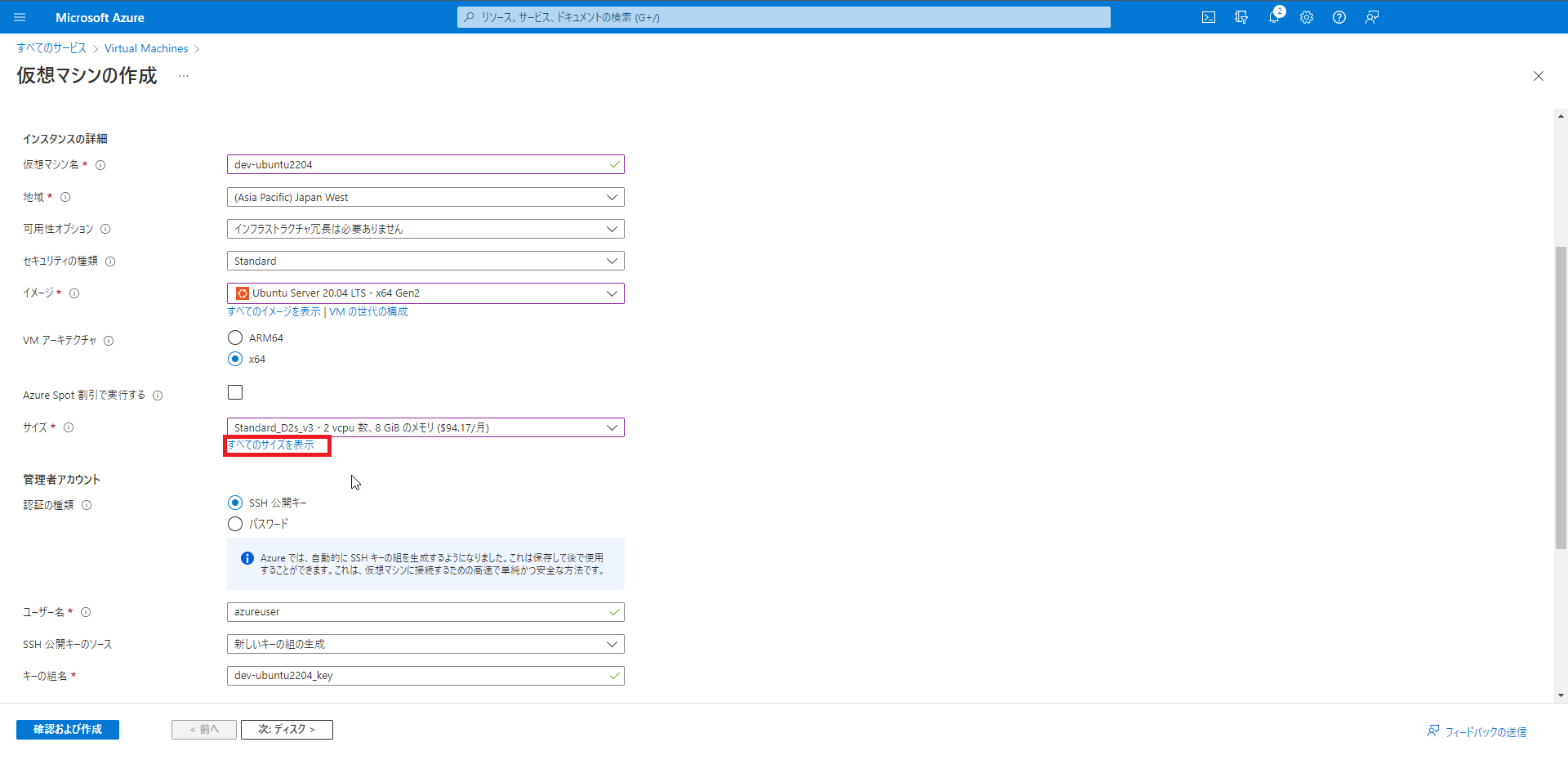
Task: Open すべてのサイズを表示 link
Action: (x=270, y=445)
